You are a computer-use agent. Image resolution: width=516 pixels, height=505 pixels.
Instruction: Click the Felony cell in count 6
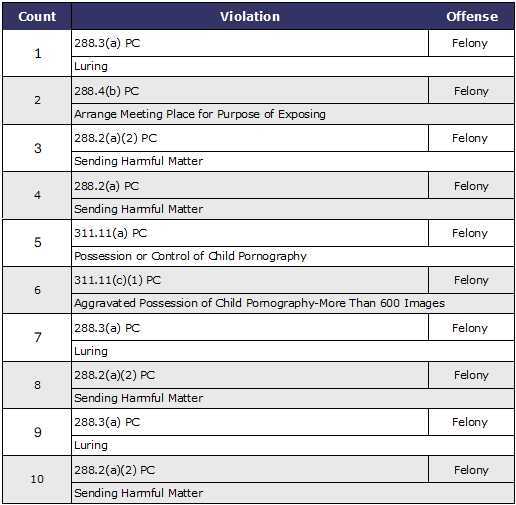[x=471, y=280]
